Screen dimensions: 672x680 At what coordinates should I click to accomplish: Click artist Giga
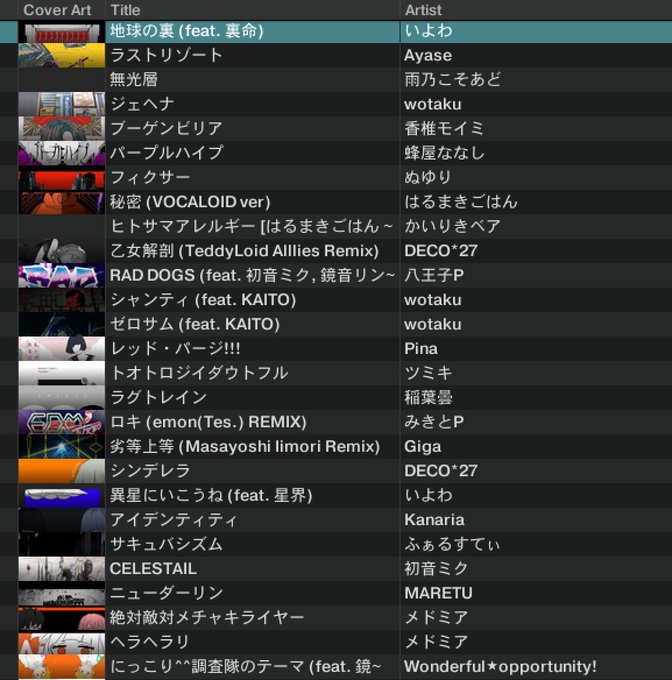tap(423, 446)
